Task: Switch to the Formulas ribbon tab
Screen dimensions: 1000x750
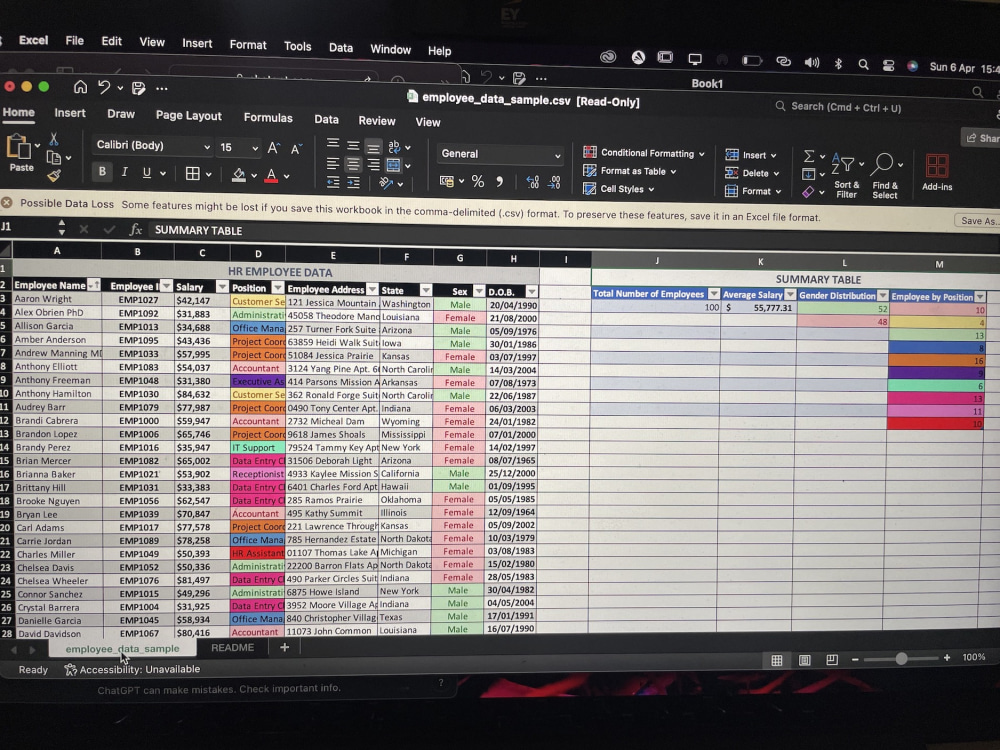Action: (x=268, y=118)
